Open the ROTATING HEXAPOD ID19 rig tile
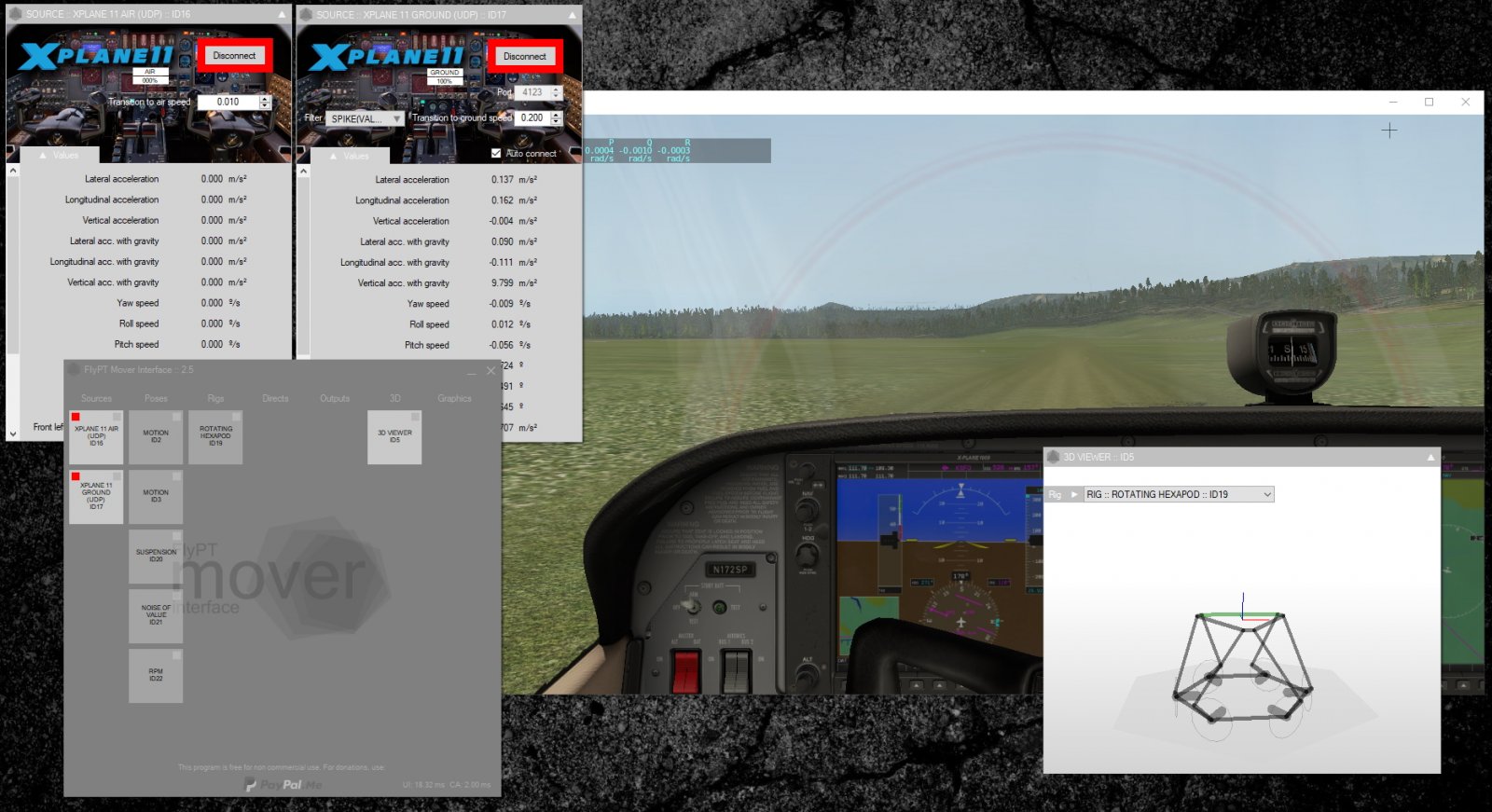The image size is (1492, 812). (x=215, y=438)
